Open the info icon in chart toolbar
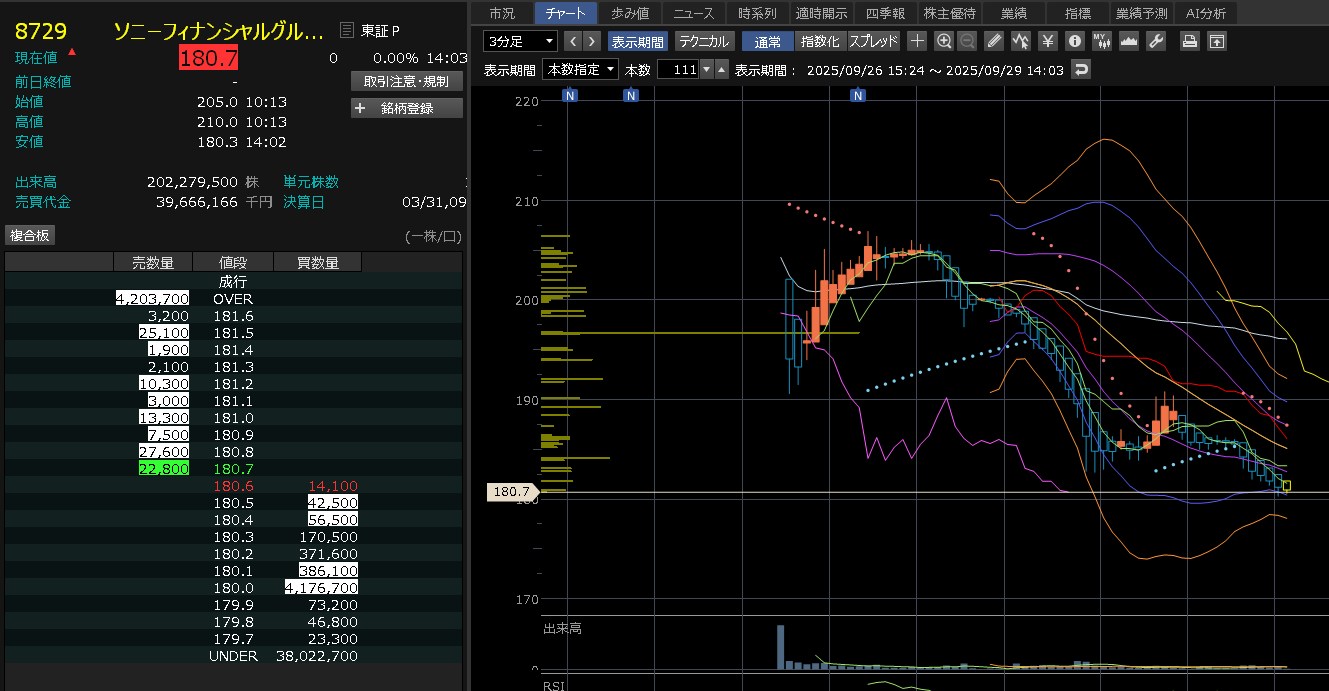The image size is (1329, 691). click(1075, 41)
